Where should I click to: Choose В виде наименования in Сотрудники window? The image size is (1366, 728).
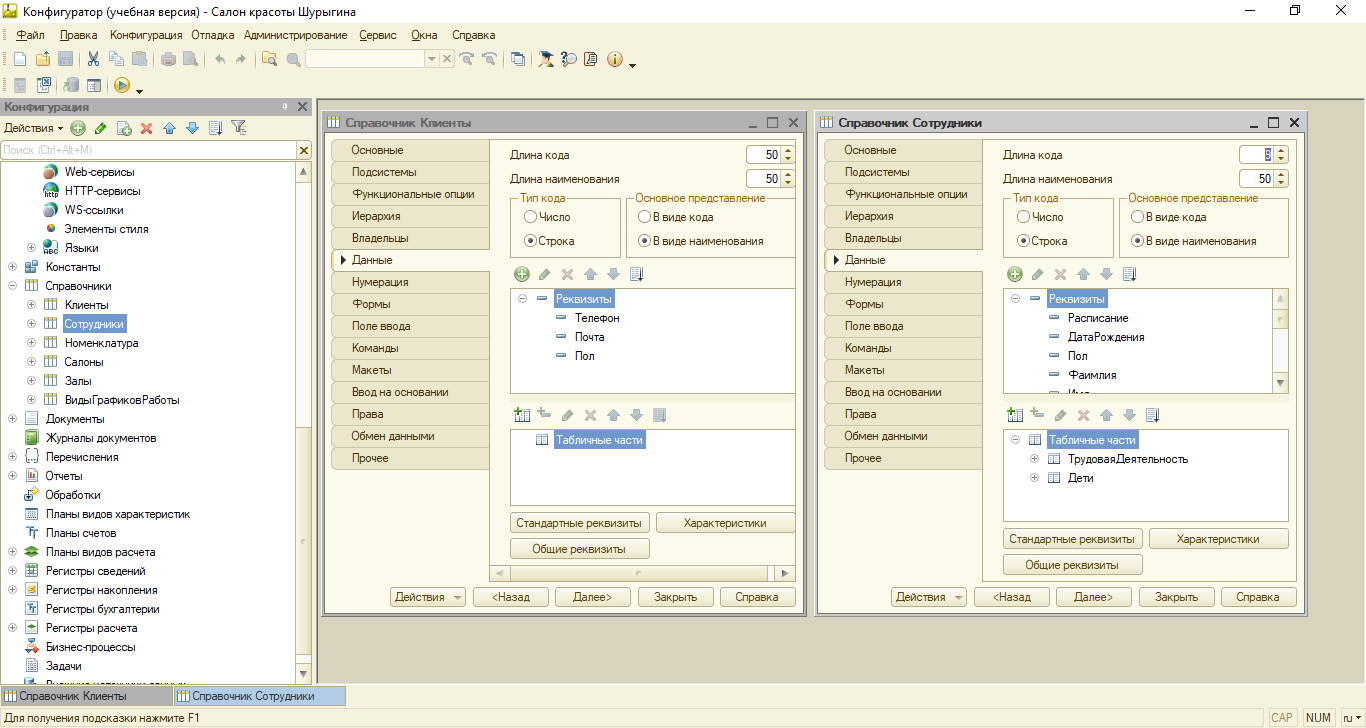click(x=1137, y=241)
